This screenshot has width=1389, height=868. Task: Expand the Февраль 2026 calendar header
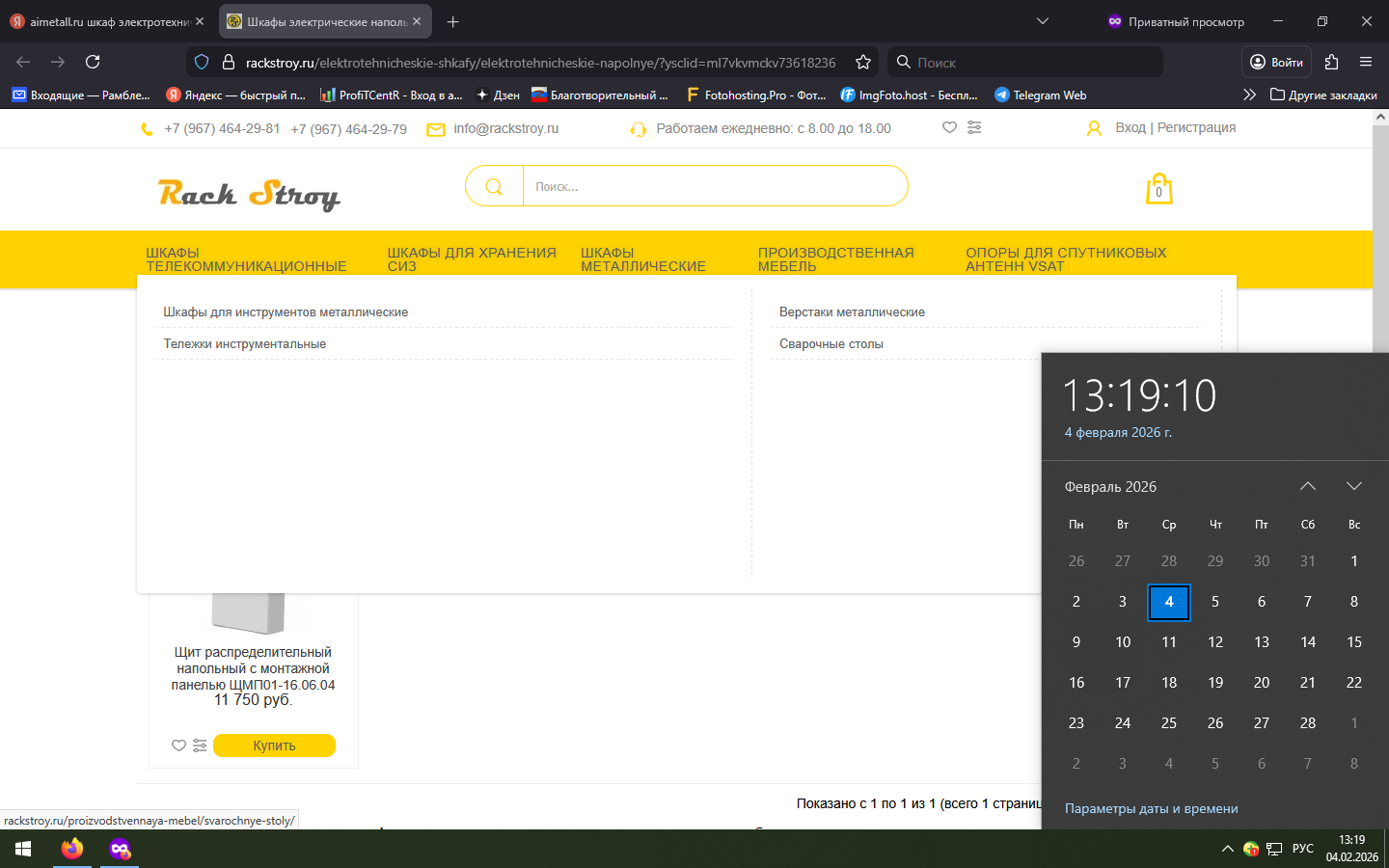(x=1110, y=487)
